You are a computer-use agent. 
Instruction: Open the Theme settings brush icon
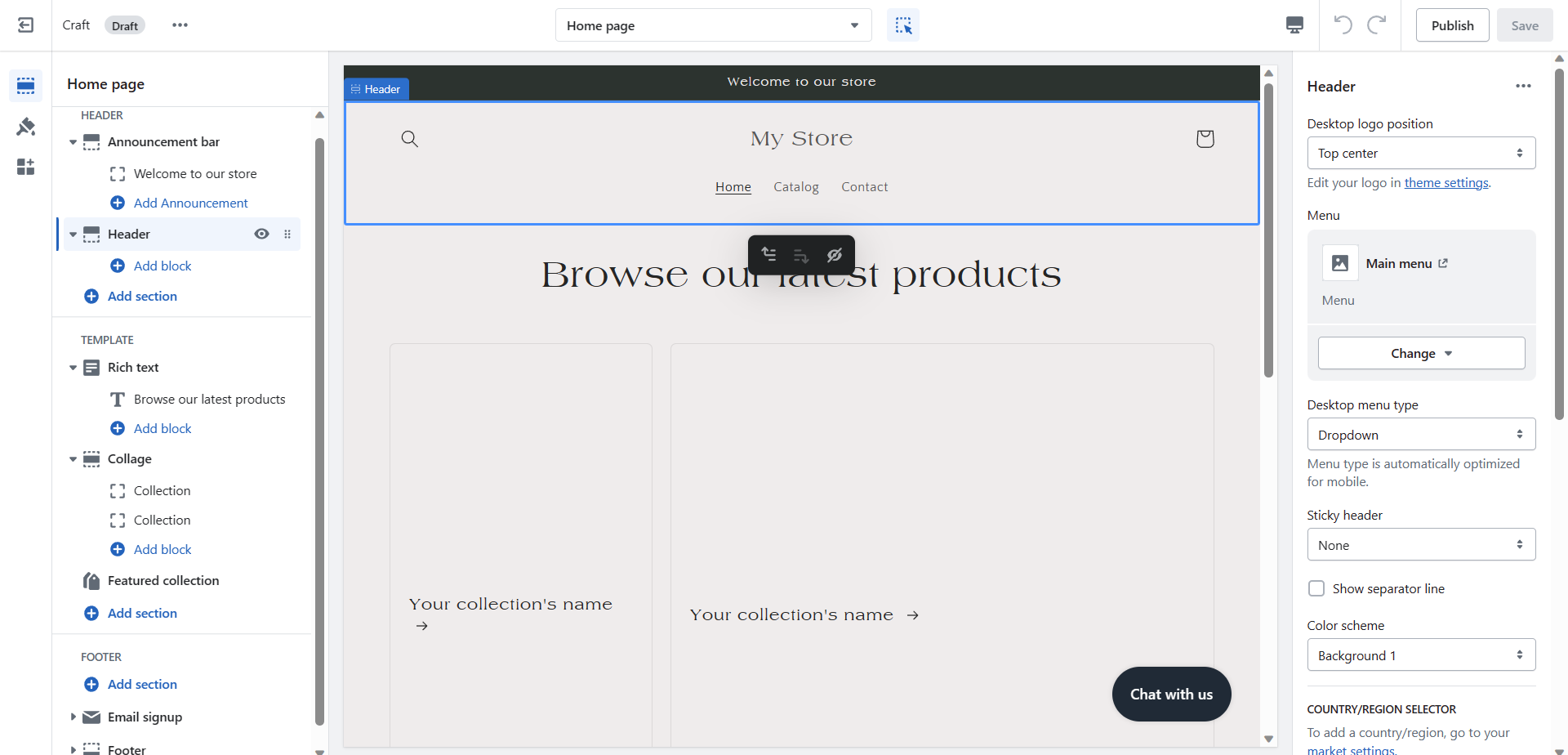[x=25, y=126]
